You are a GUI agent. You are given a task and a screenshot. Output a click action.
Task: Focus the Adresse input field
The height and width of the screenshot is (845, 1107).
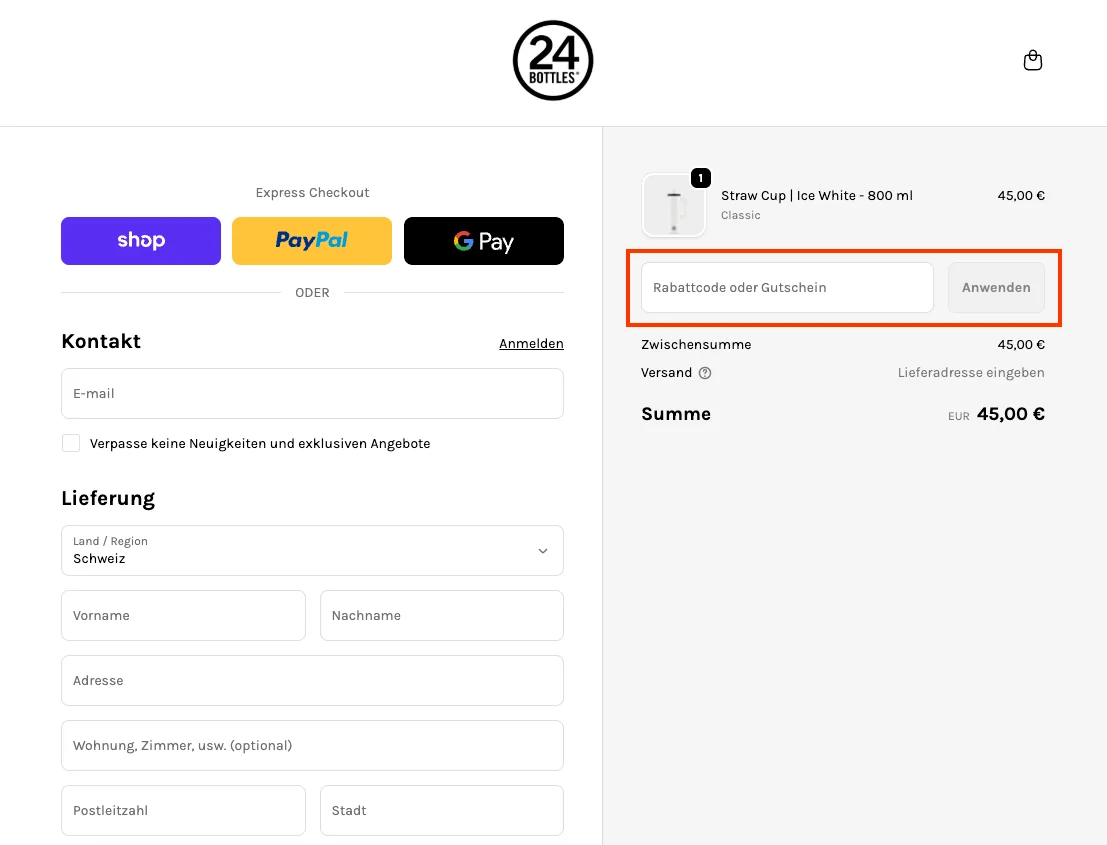coord(312,681)
